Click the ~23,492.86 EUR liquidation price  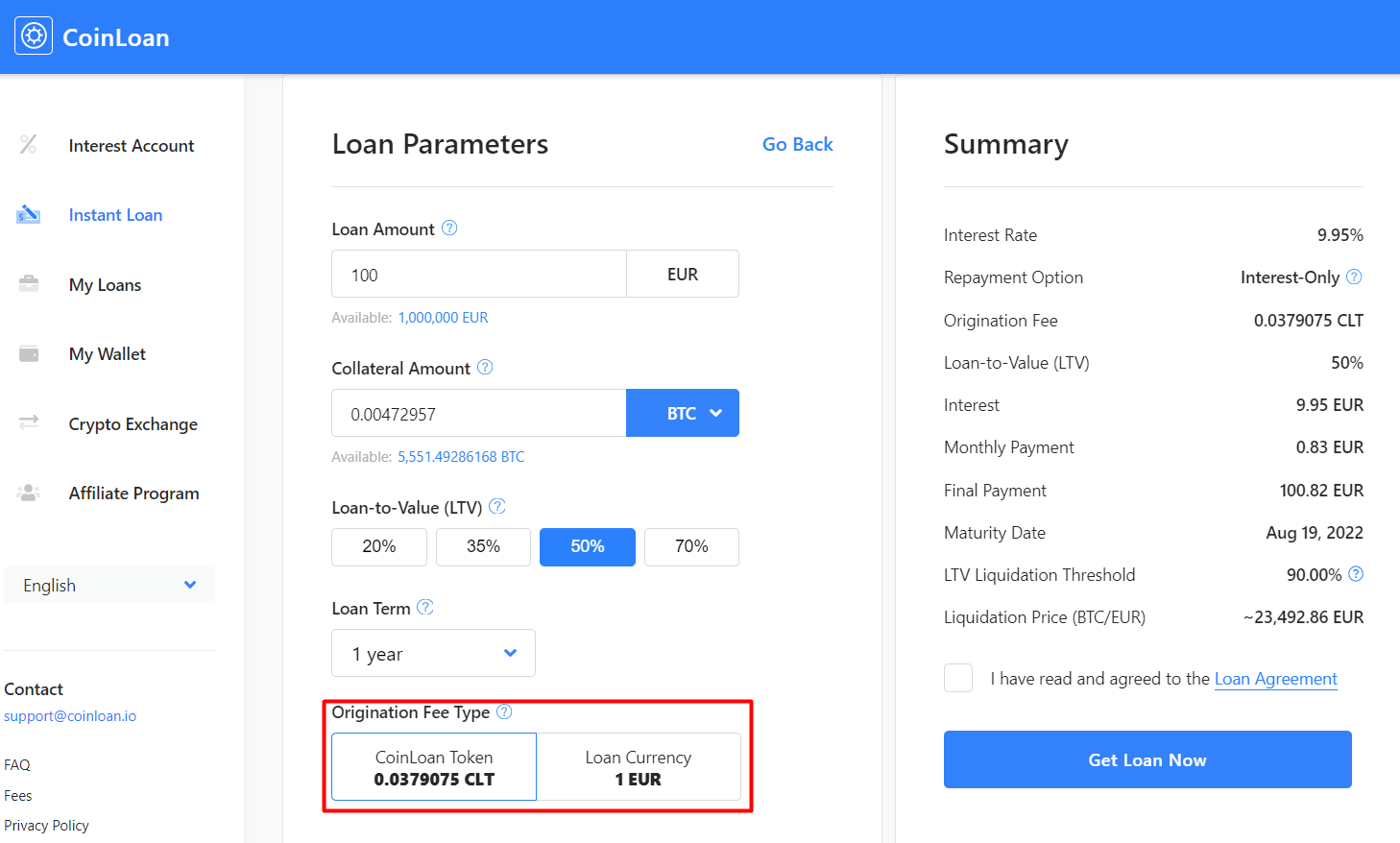[x=1303, y=617]
